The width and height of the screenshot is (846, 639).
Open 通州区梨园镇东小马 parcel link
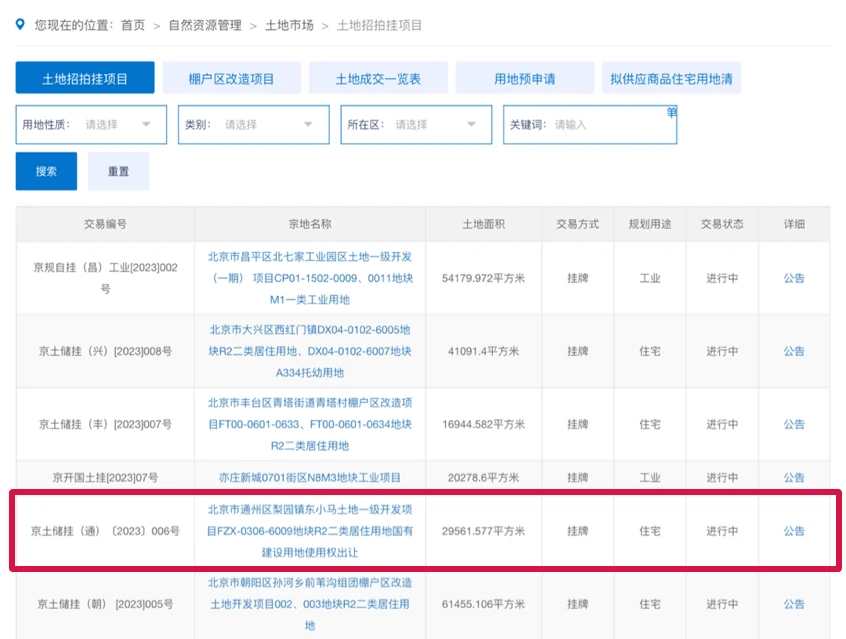point(310,531)
